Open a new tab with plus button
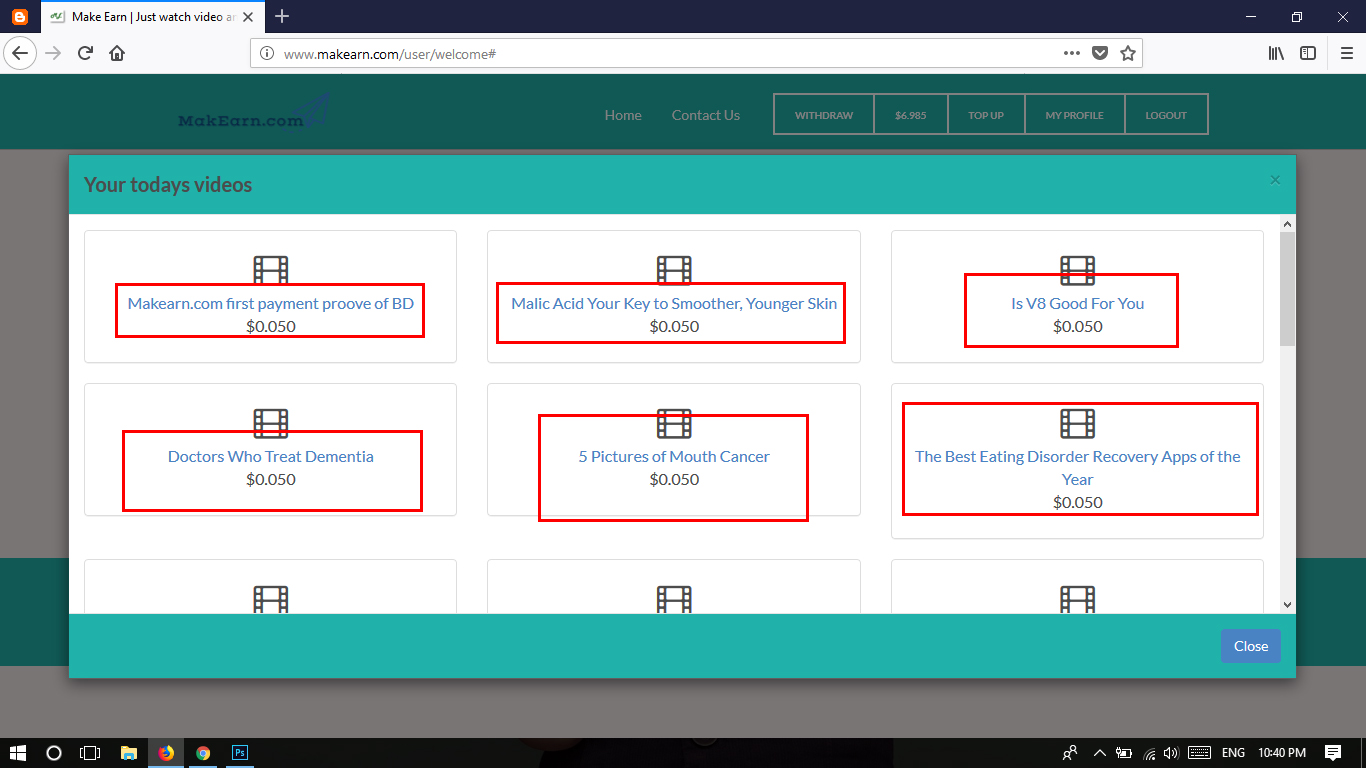This screenshot has height=768, width=1366. coord(282,16)
